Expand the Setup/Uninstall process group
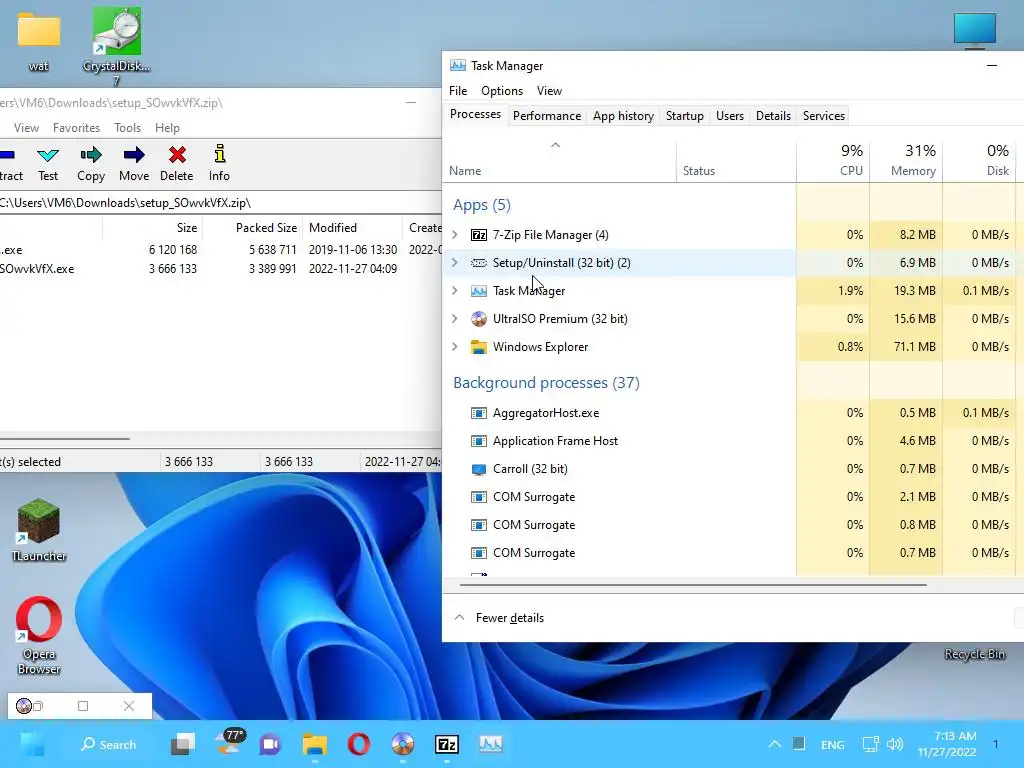1024x768 pixels. pos(455,263)
